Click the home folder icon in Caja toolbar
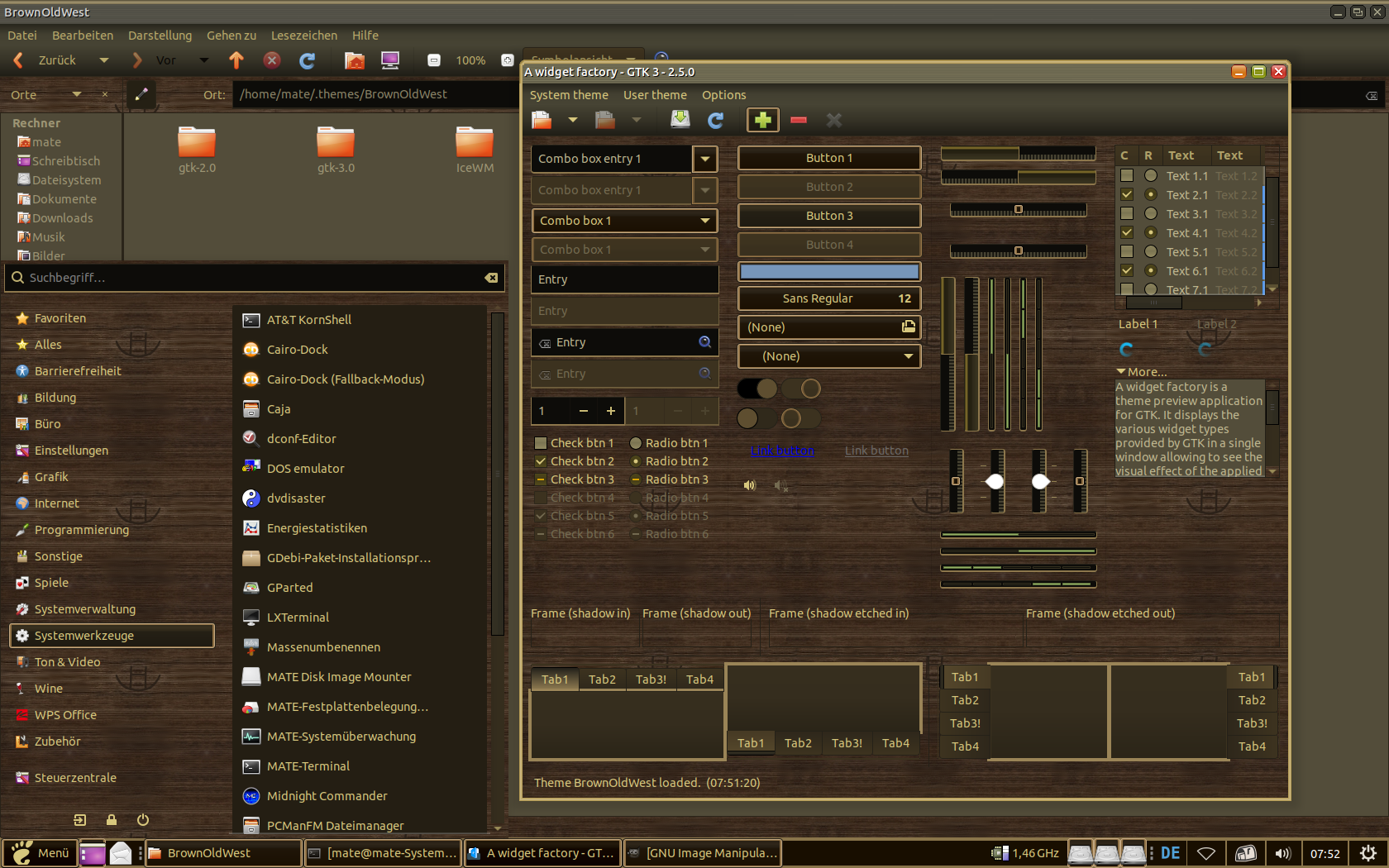This screenshot has height=868, width=1389. click(355, 60)
